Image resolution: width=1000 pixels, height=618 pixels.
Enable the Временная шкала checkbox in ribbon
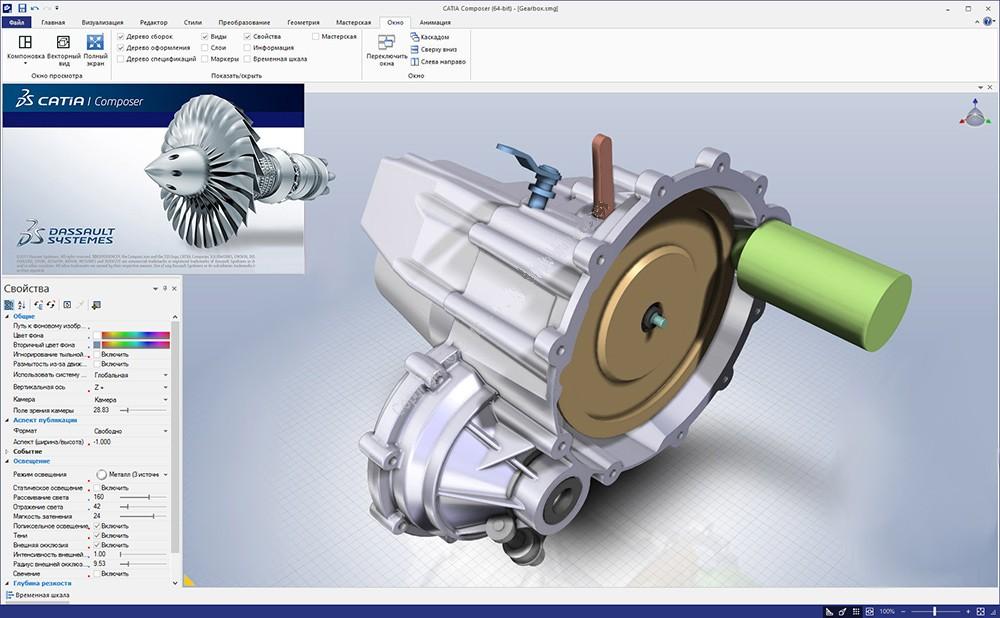(x=246, y=59)
